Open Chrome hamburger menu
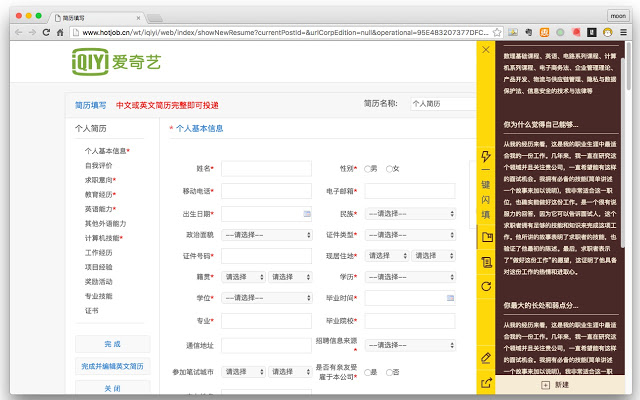 pyautogui.click(x=623, y=32)
